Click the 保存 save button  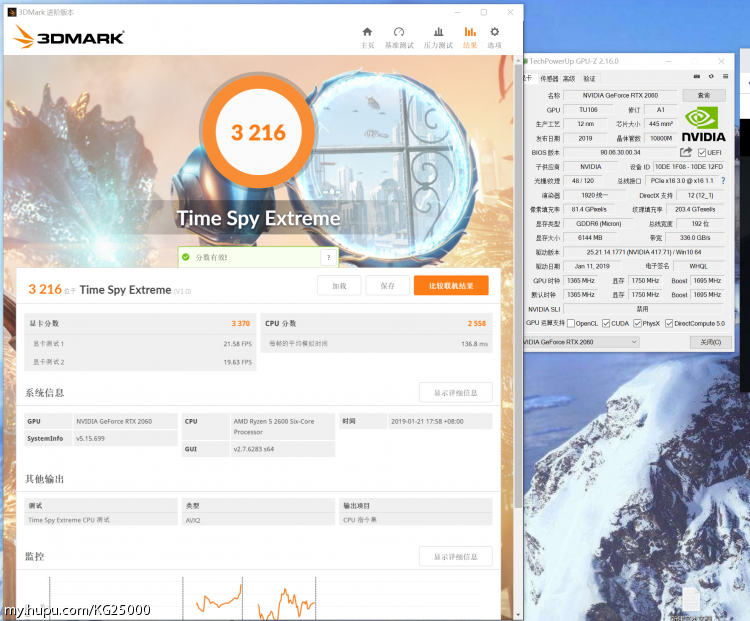point(387,286)
